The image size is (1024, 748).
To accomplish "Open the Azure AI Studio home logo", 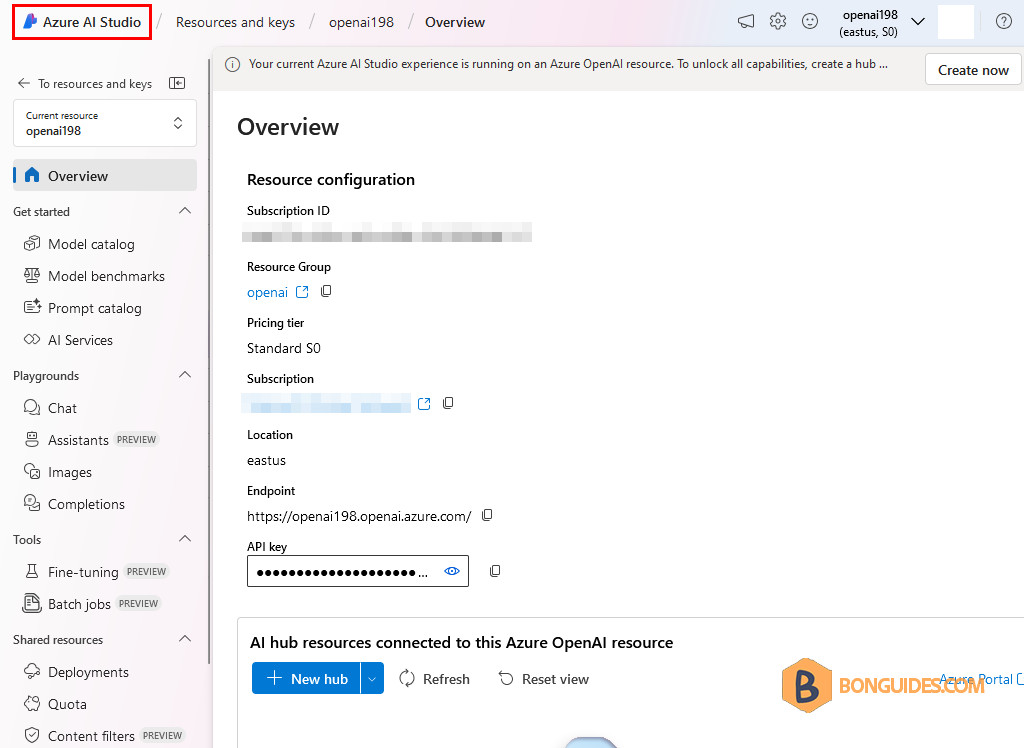I will (82, 22).
